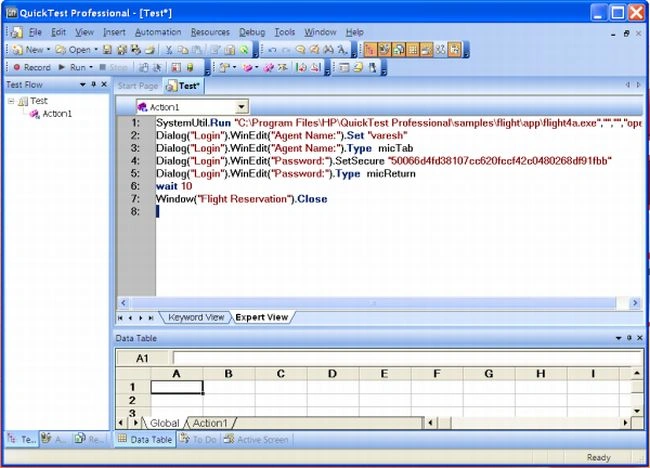
Task: Click the Save disk icon in toolbar
Action: [x=107, y=50]
